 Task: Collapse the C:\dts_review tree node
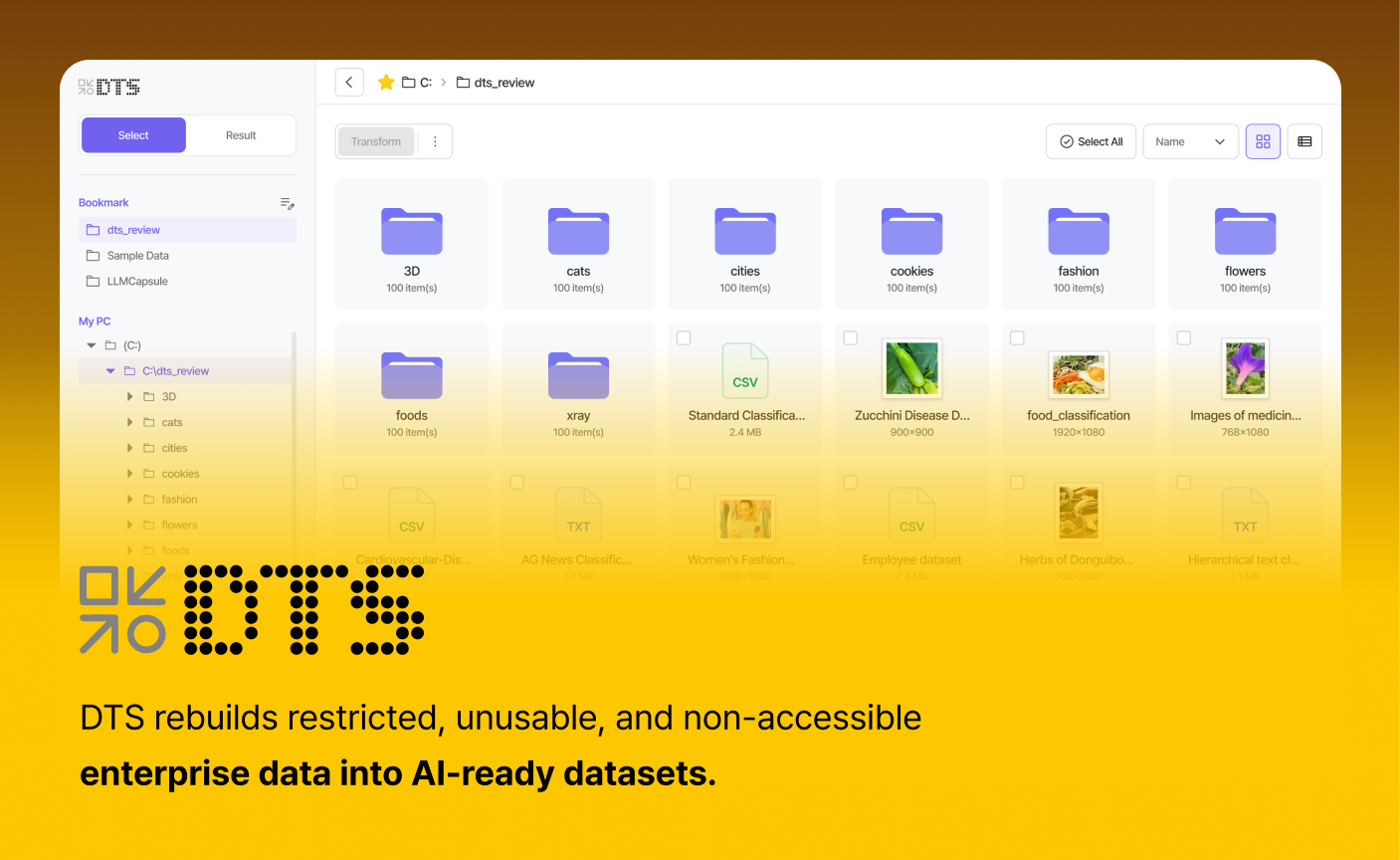click(x=110, y=371)
